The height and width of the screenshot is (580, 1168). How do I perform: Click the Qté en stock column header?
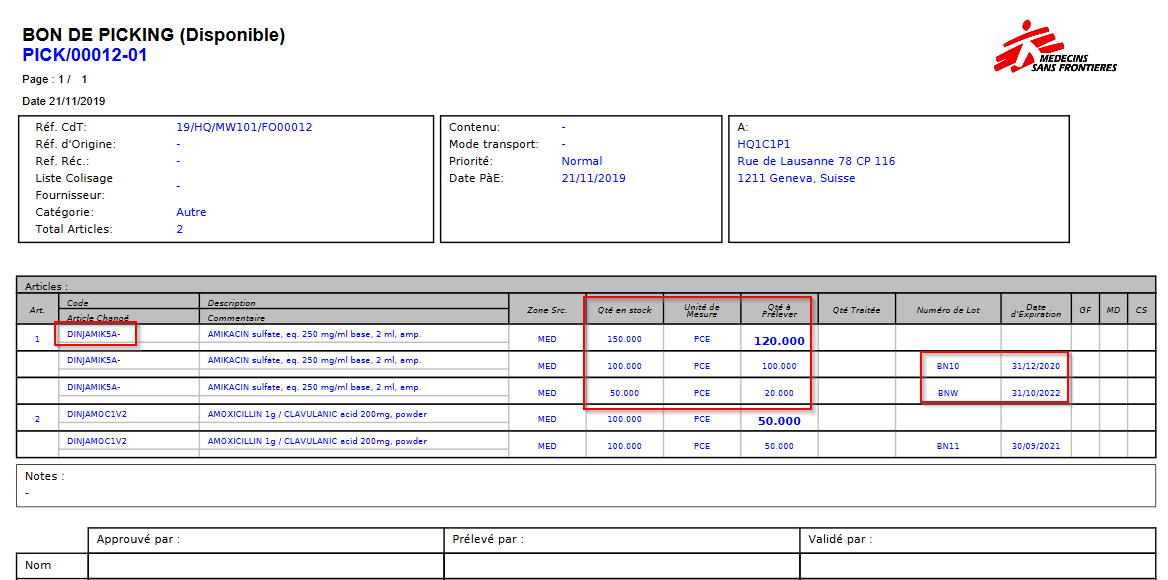[624, 310]
